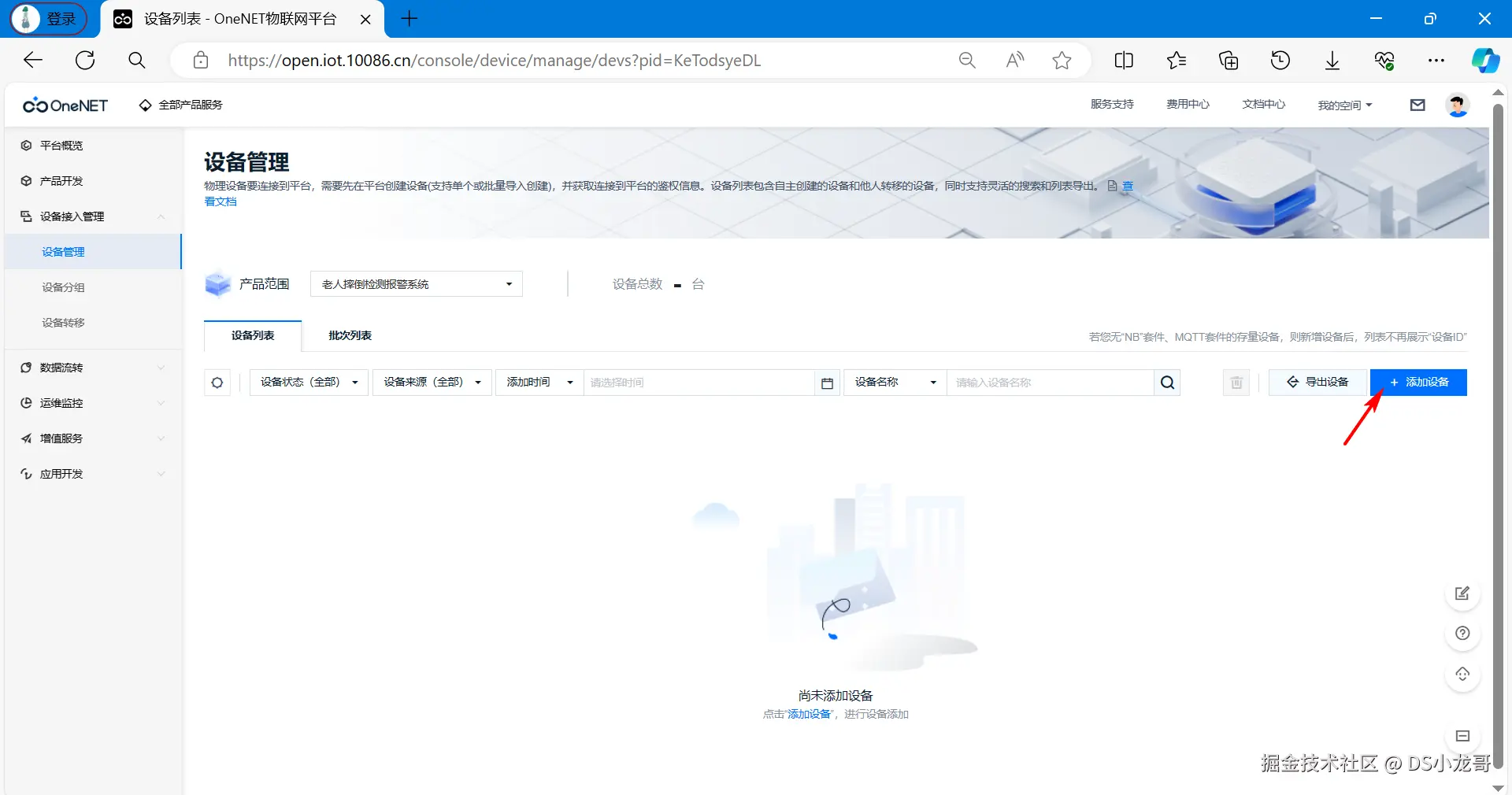
Task: Open the 设备来源 (全部) filter
Action: click(x=432, y=383)
